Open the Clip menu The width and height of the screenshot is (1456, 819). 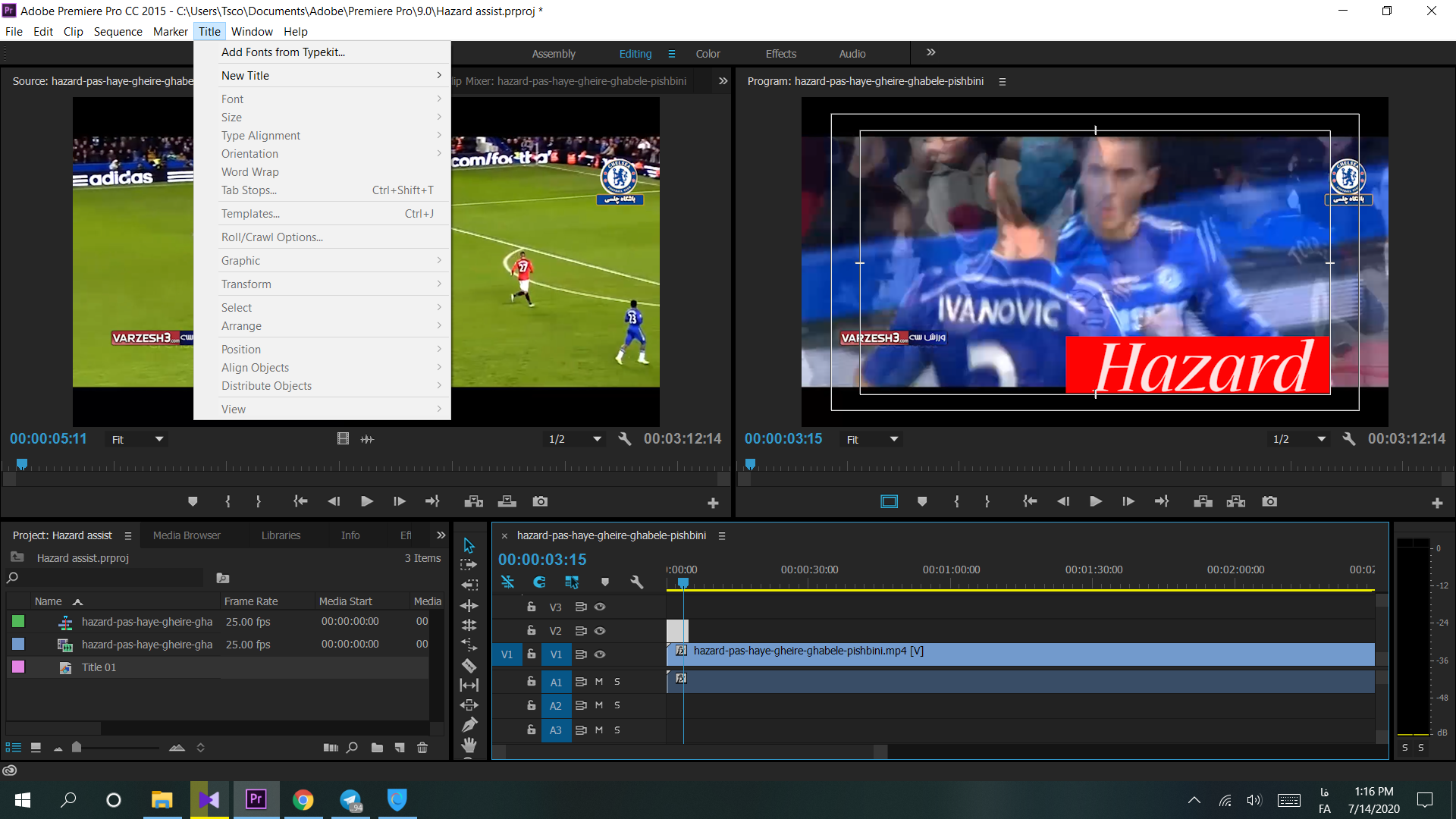(73, 31)
